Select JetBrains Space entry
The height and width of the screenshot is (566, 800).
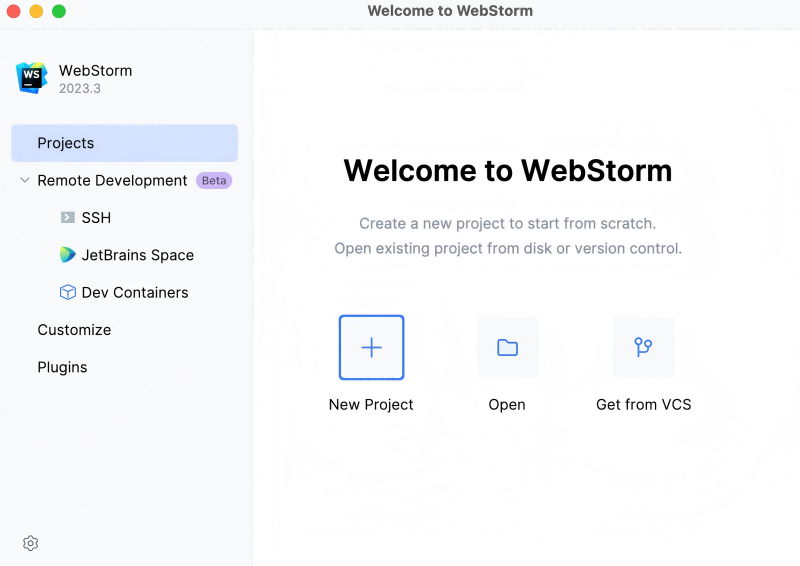138,255
